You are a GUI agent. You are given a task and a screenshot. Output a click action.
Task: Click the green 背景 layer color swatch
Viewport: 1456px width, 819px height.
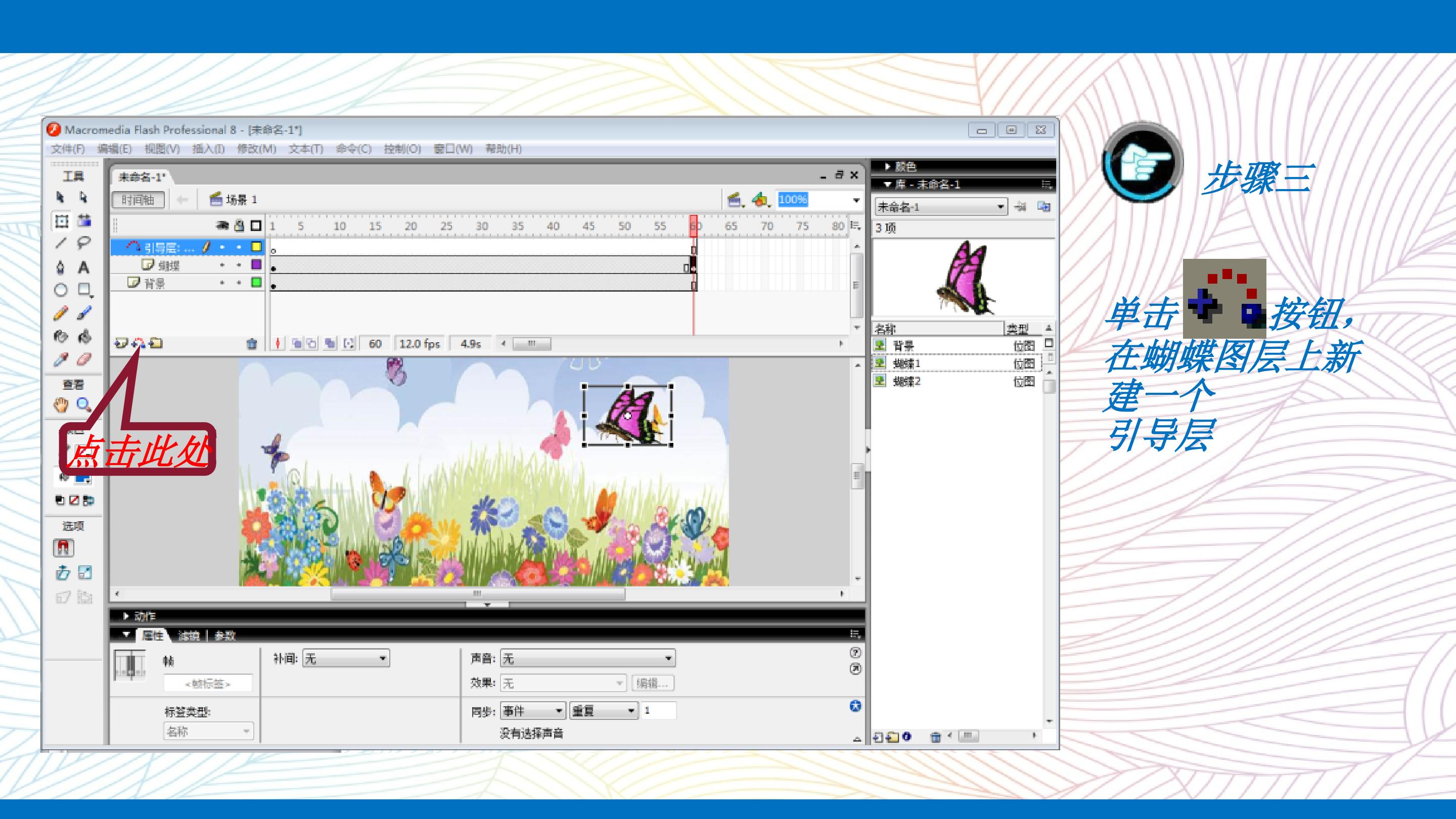[256, 283]
